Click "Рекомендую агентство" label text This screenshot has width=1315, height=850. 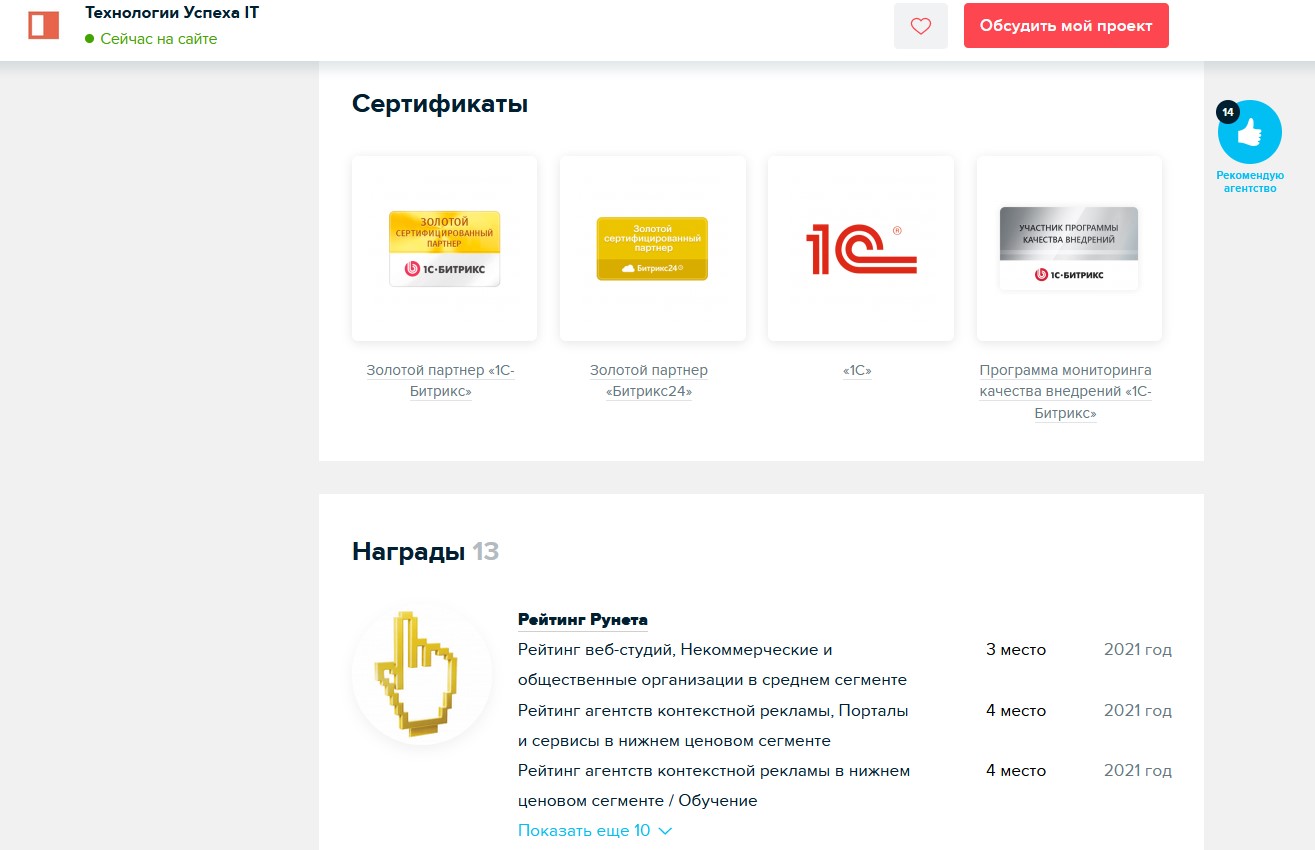(x=1250, y=182)
